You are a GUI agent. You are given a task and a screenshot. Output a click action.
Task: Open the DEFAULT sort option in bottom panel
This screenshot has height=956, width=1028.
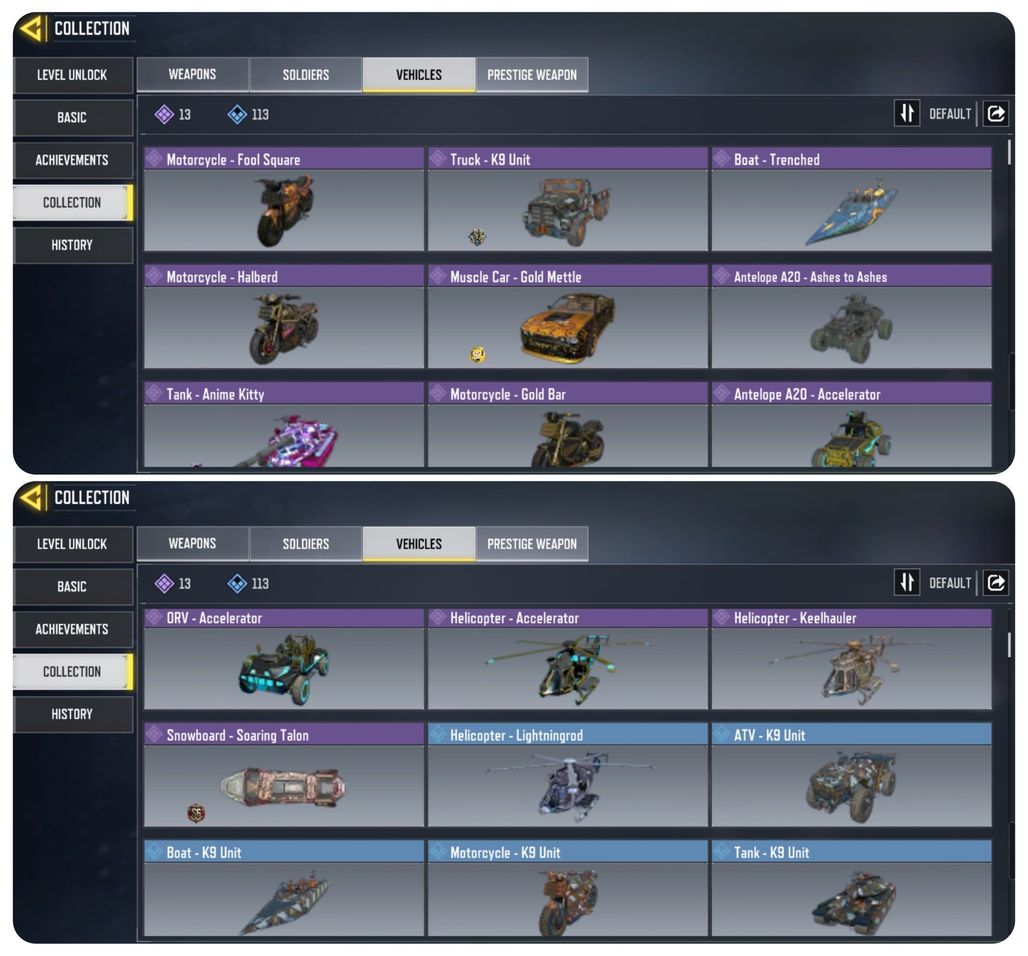[949, 583]
